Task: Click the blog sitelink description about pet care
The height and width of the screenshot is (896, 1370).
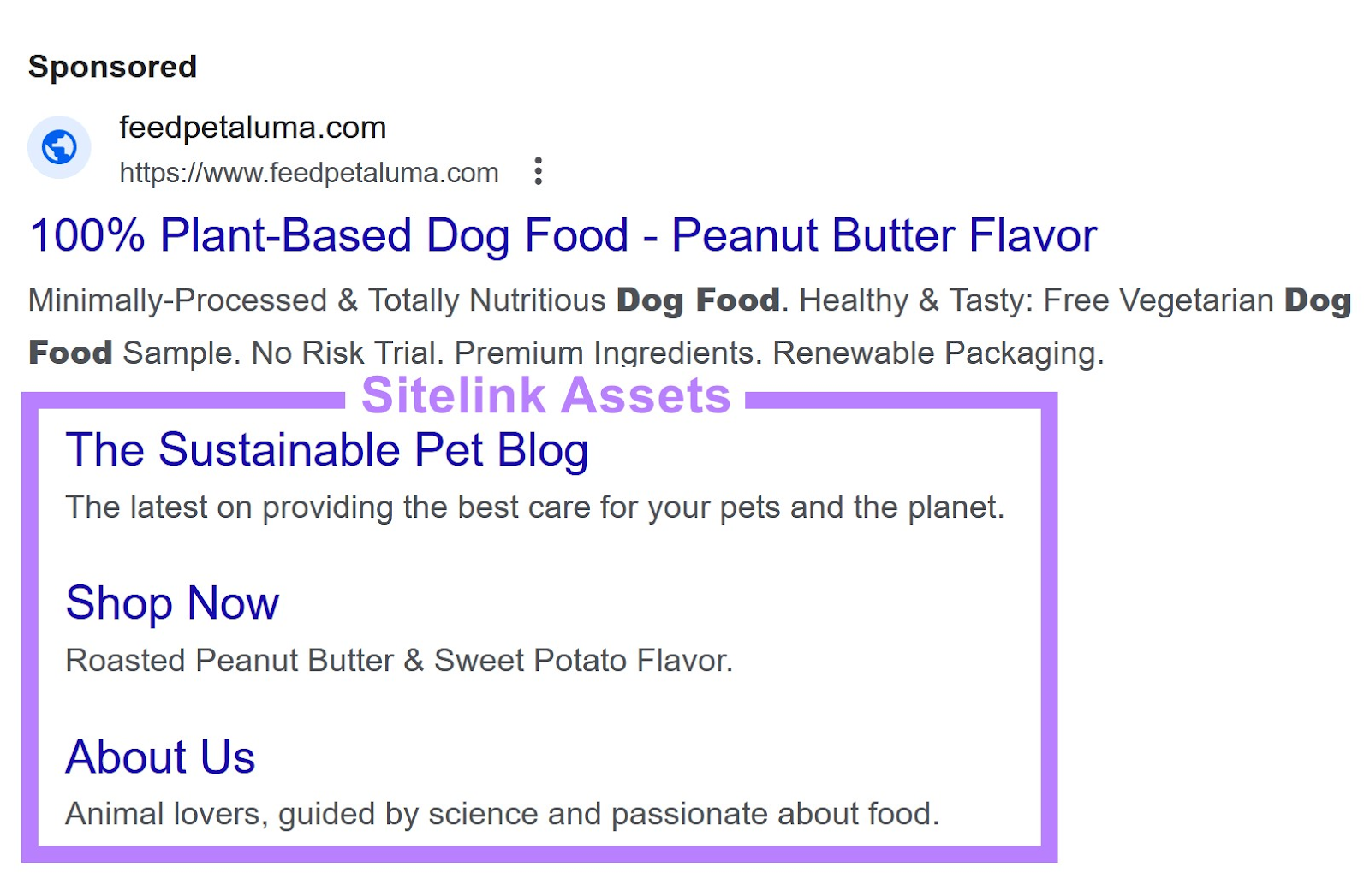Action: click(x=535, y=507)
